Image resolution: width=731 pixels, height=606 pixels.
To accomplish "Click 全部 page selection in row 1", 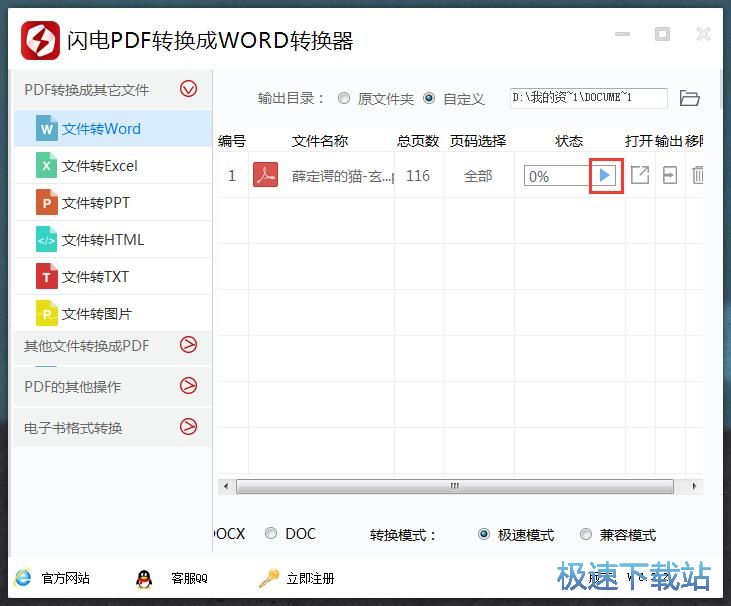I will click(x=478, y=176).
